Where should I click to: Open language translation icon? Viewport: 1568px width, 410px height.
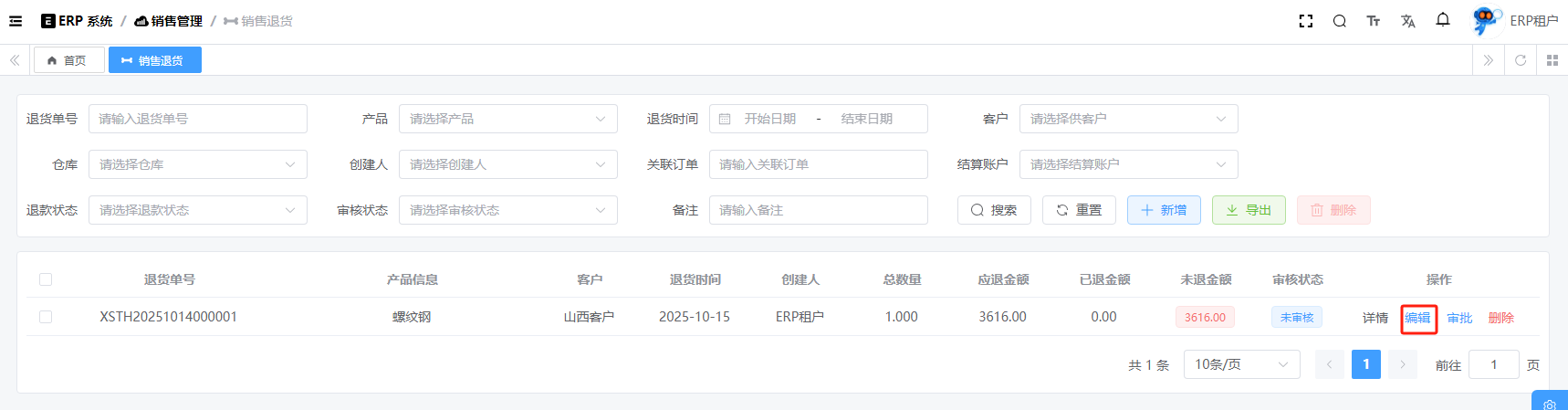tap(1407, 21)
